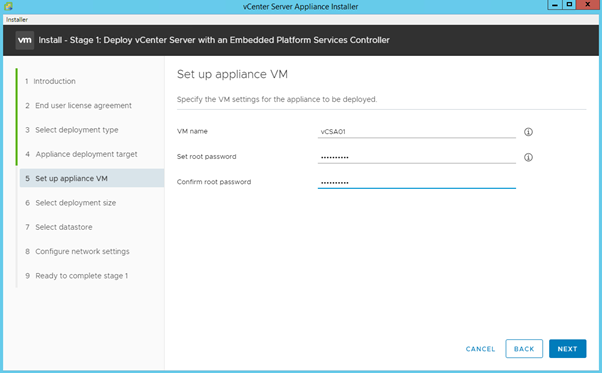The height and width of the screenshot is (373, 602).
Task: Click the 'Set root password' label
Action: click(x=207, y=157)
